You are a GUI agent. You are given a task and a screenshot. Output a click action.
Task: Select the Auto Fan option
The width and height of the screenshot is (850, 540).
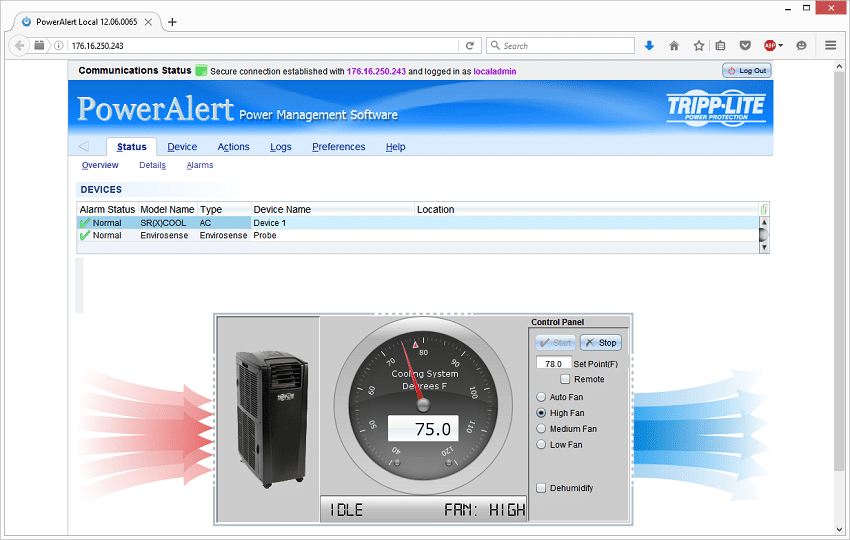(x=541, y=397)
